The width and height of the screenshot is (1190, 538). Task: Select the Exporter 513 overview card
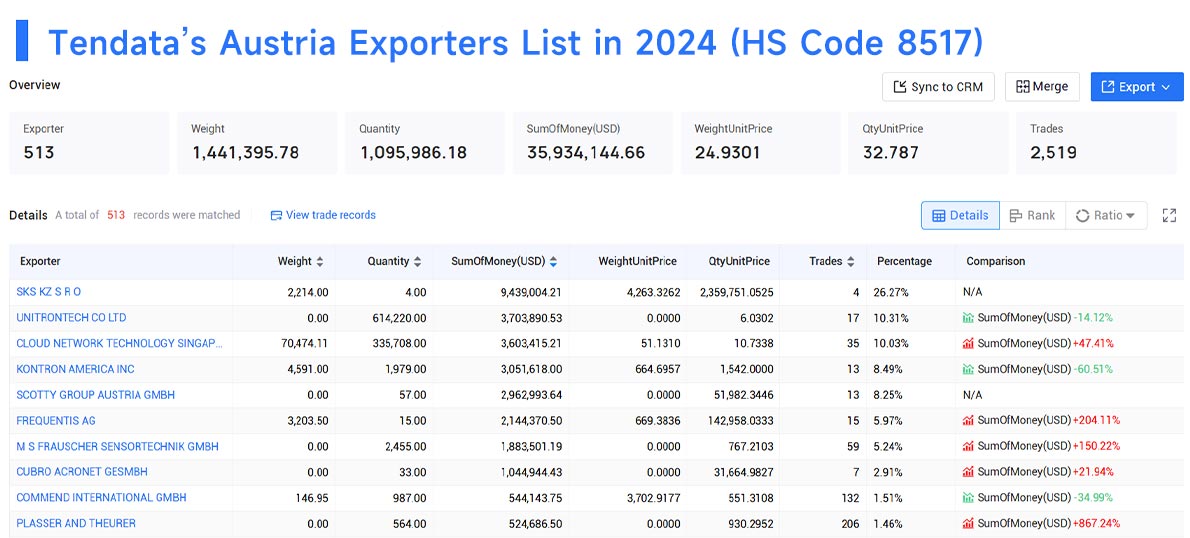click(89, 143)
